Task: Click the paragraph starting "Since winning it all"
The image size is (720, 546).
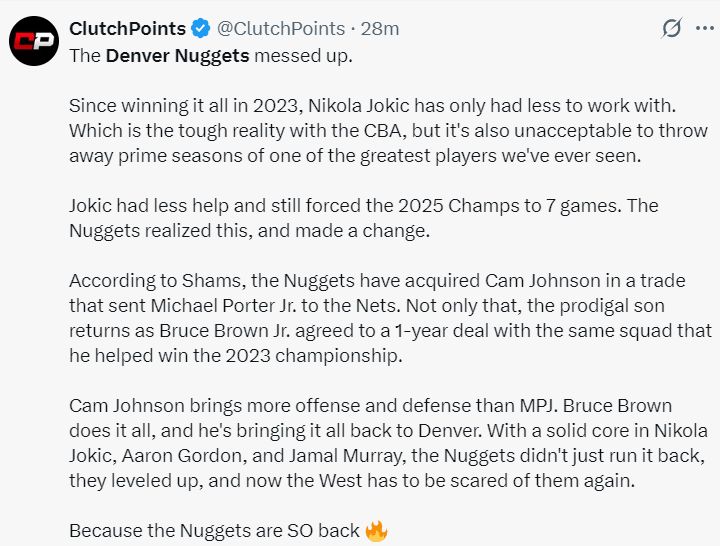Action: click(380, 130)
